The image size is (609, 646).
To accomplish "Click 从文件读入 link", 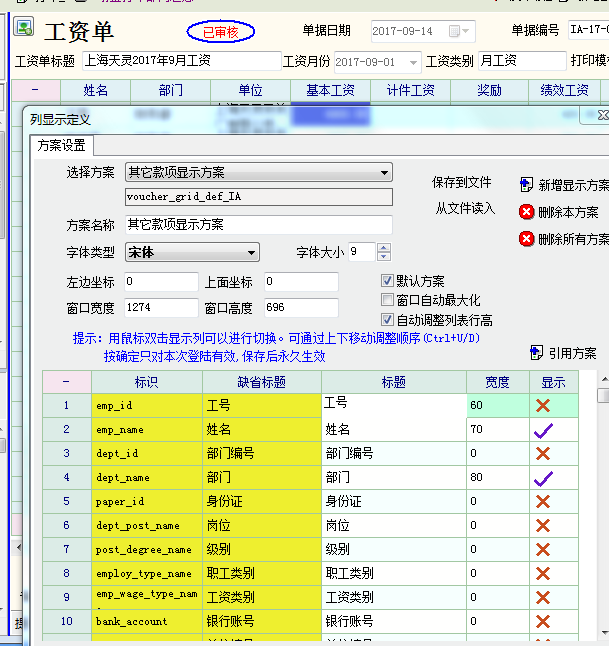I will pos(465,208).
